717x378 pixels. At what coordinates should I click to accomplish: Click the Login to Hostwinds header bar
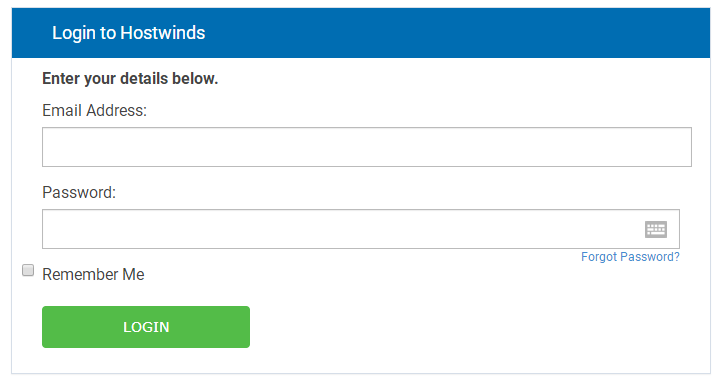pyautogui.click(x=361, y=33)
